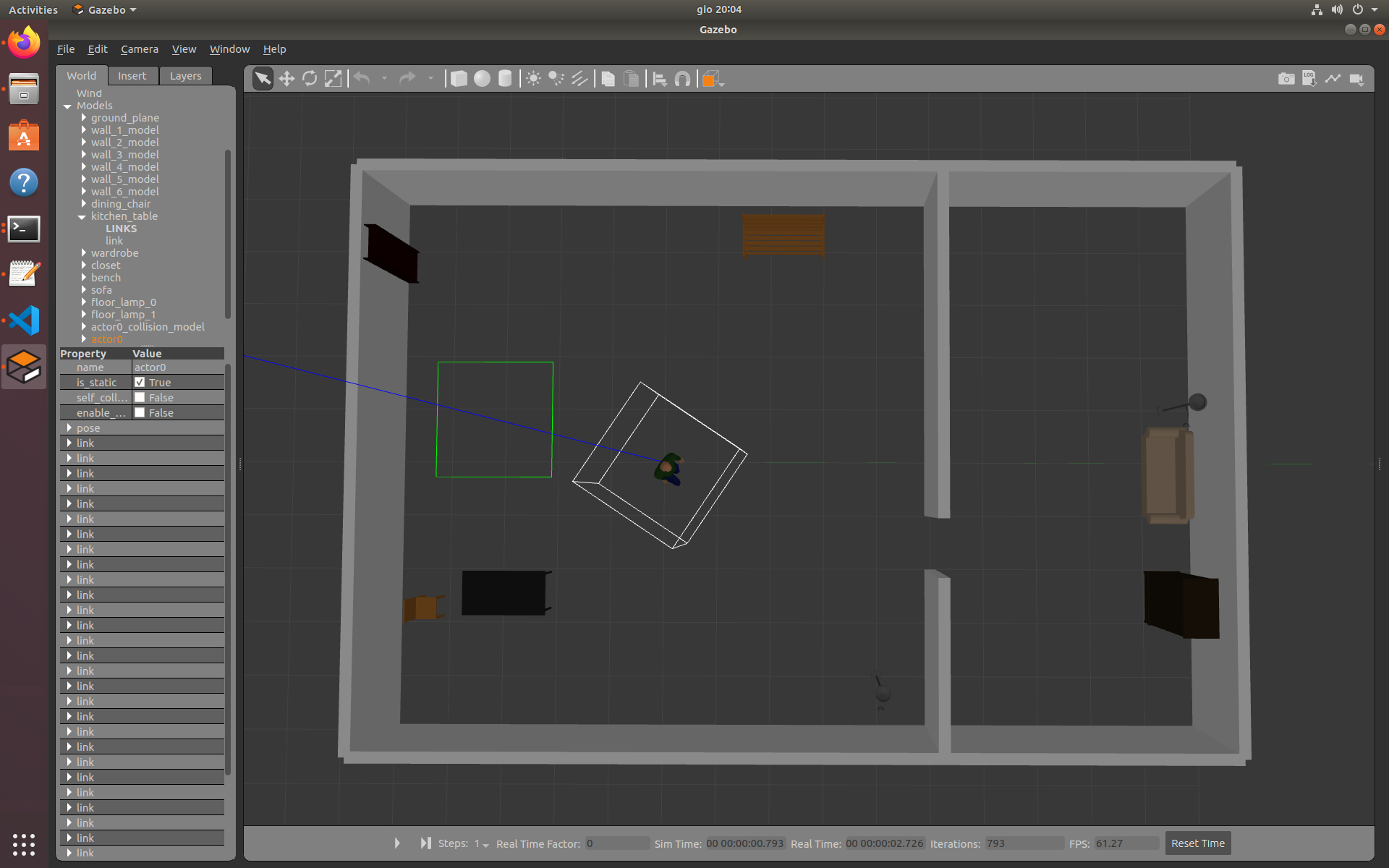Image resolution: width=1389 pixels, height=868 pixels.
Task: Open the Window menu
Action: click(x=229, y=49)
